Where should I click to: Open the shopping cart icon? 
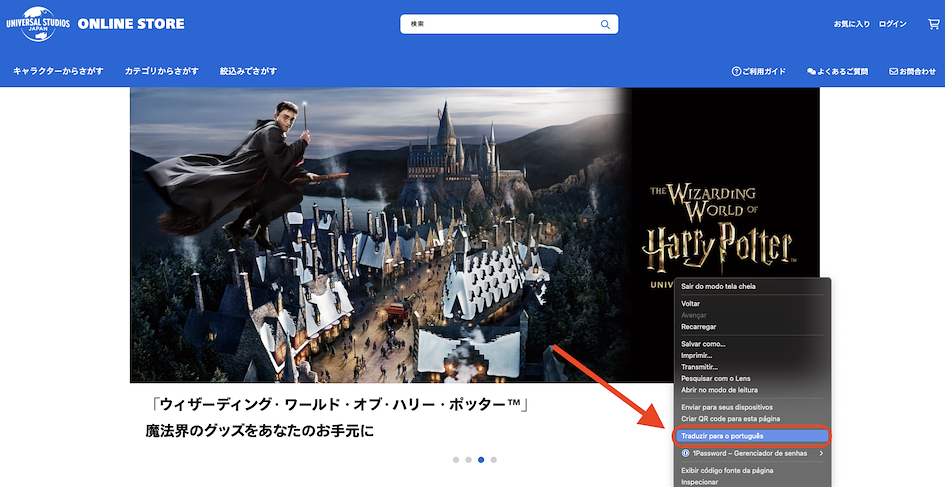pos(933,24)
